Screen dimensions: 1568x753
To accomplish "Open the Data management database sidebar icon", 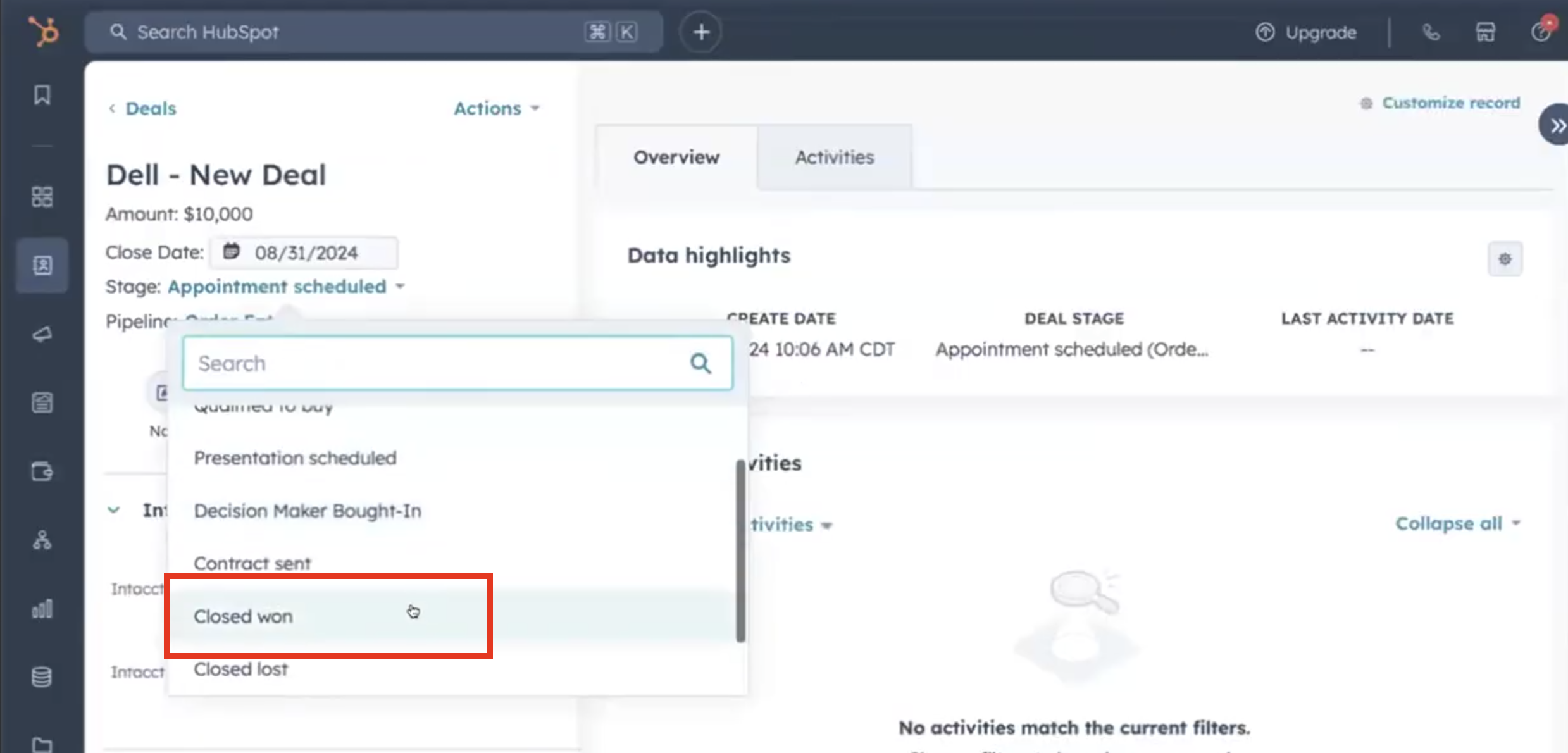I will coord(42,677).
